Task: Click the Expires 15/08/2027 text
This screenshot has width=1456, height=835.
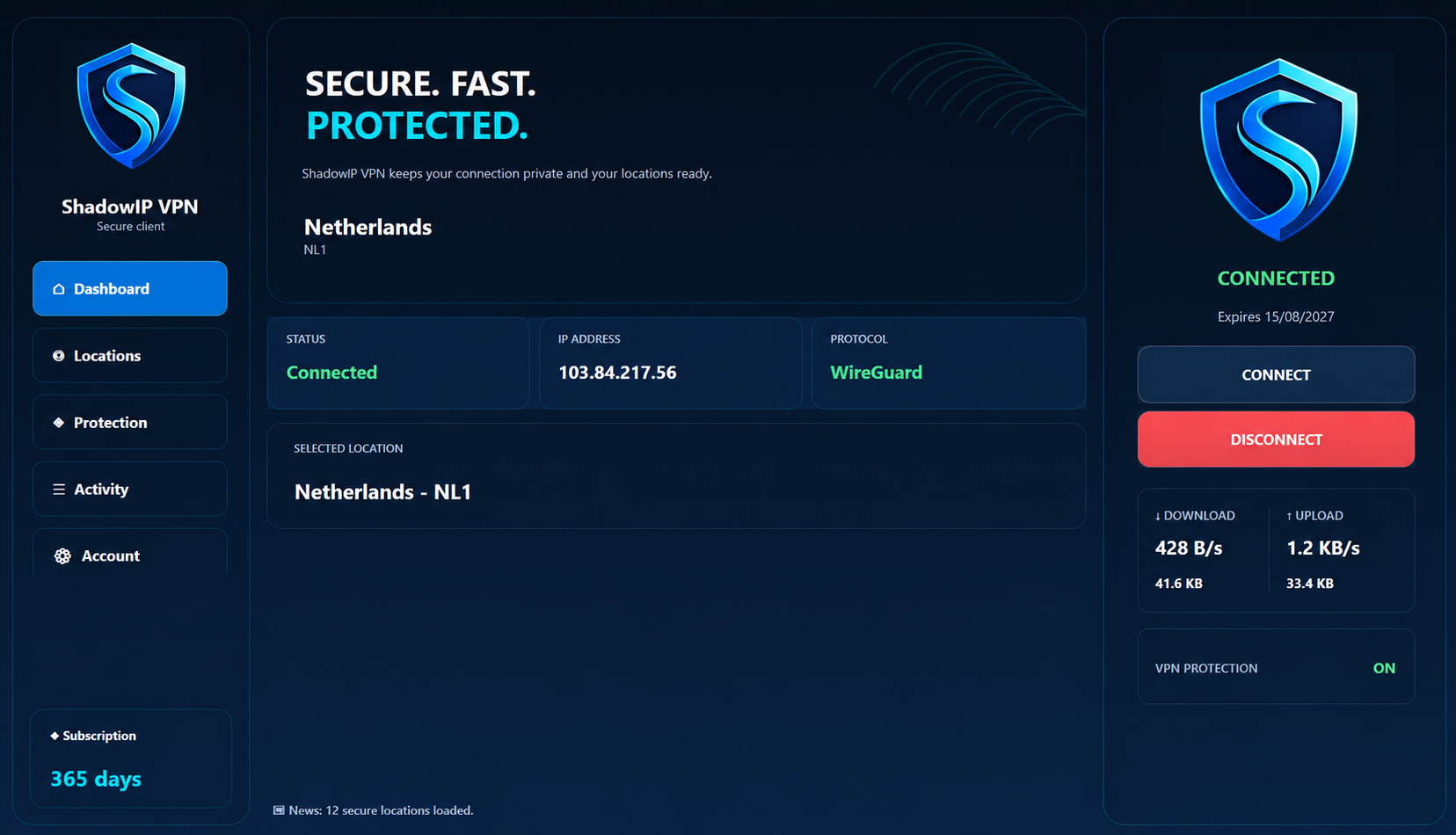Action: (x=1276, y=316)
